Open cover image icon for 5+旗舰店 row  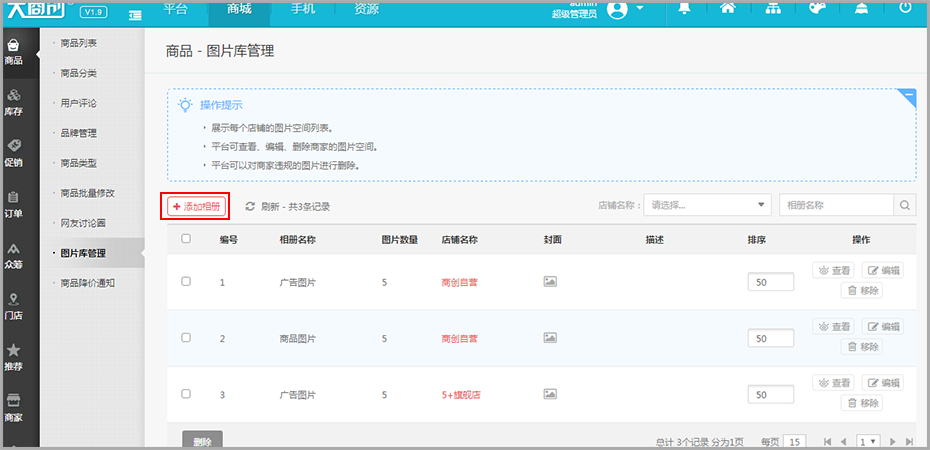click(x=550, y=394)
